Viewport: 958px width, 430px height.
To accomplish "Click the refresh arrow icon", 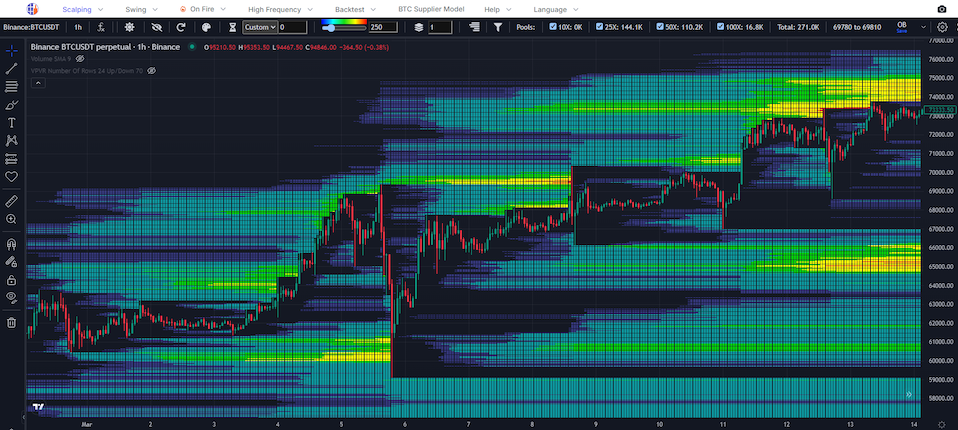I will click(181, 27).
